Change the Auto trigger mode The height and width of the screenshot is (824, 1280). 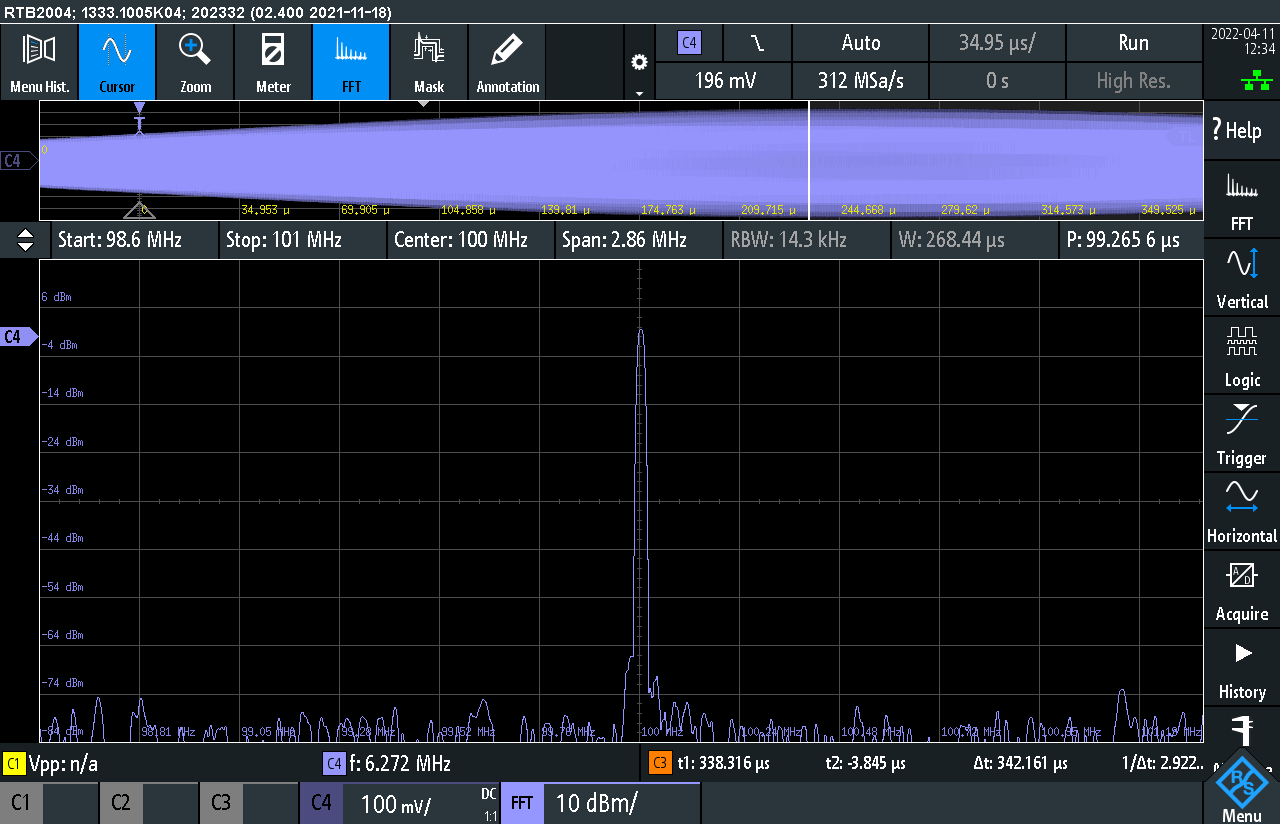[x=861, y=43]
